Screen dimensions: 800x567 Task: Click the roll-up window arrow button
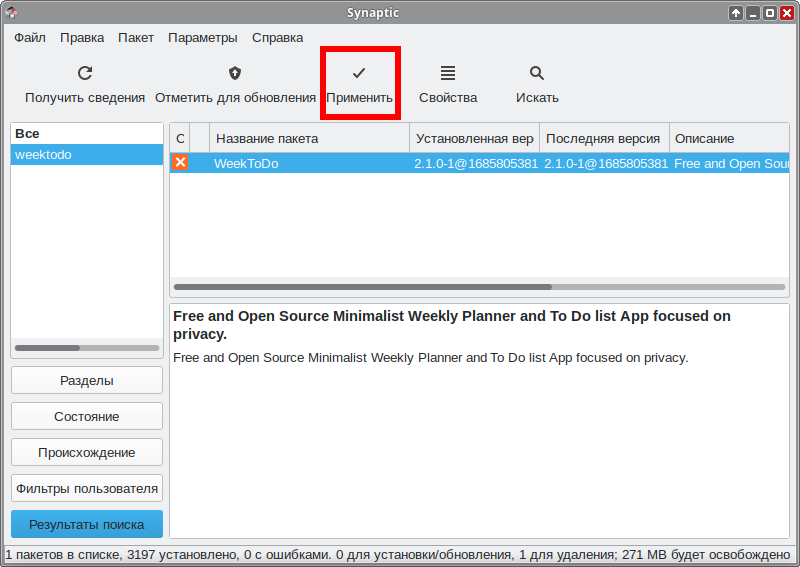(x=736, y=13)
